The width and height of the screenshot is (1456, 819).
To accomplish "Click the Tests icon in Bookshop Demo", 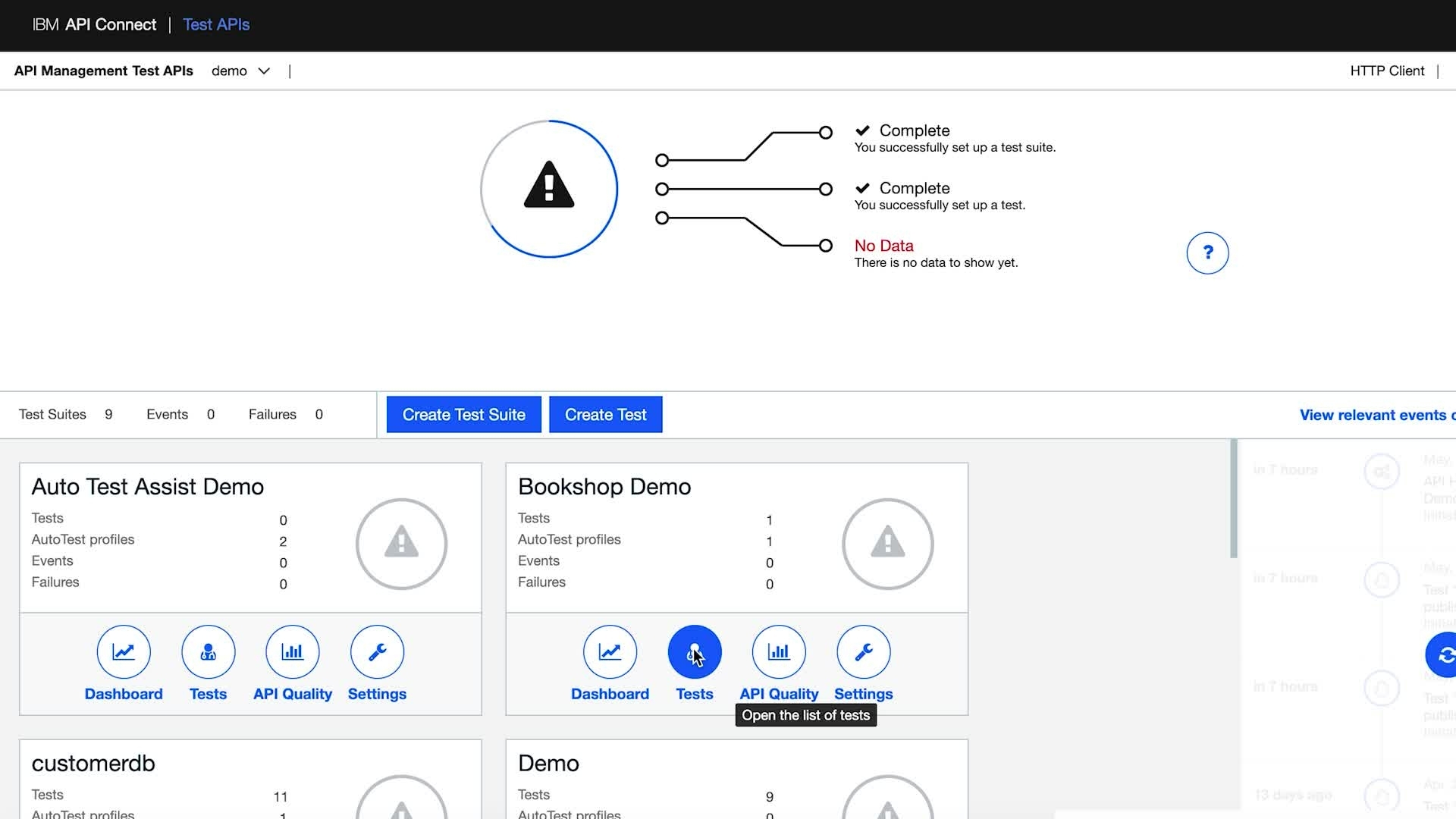I will click(695, 652).
